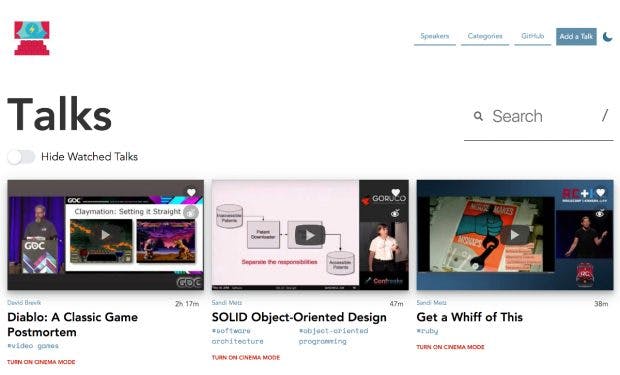Image resolution: width=620 pixels, height=375 pixels.
Task: Mark Get a Whiff of This as watched
Action: click(600, 214)
